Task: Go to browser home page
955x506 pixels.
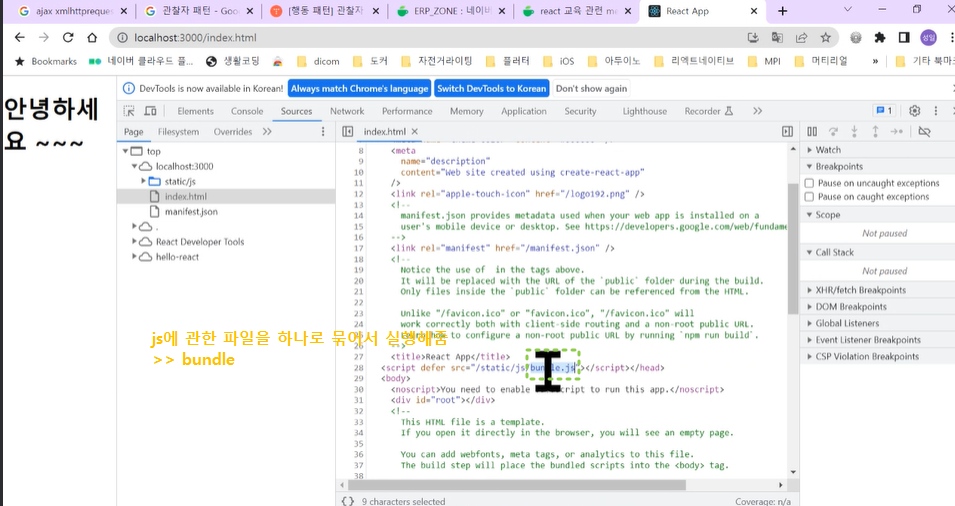Action: click(x=92, y=38)
